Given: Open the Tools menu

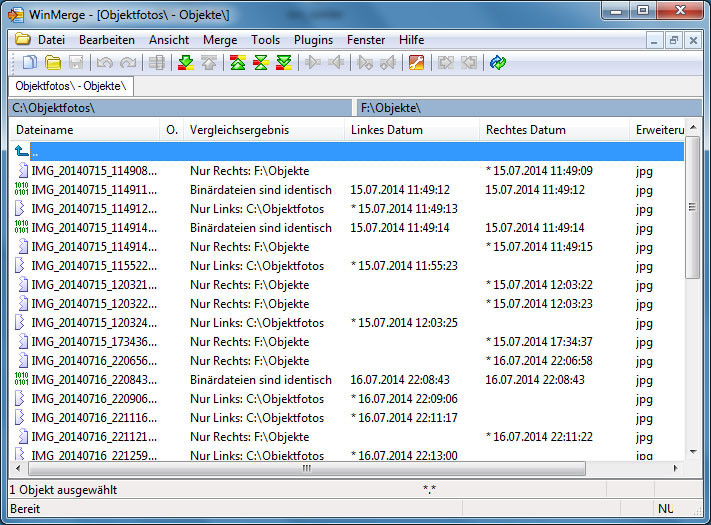Looking at the screenshot, I should click(265, 40).
